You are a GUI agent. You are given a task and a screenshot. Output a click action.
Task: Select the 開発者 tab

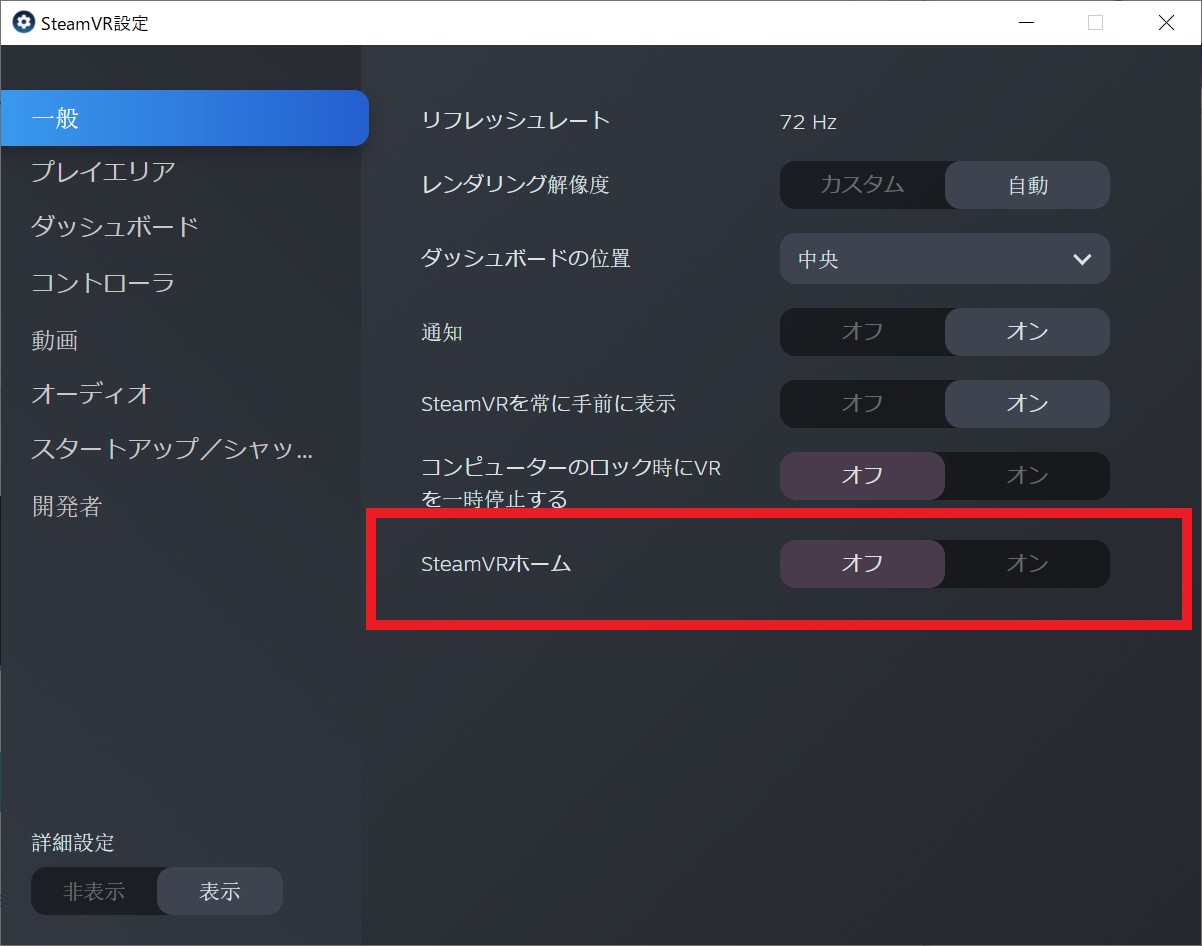67,506
